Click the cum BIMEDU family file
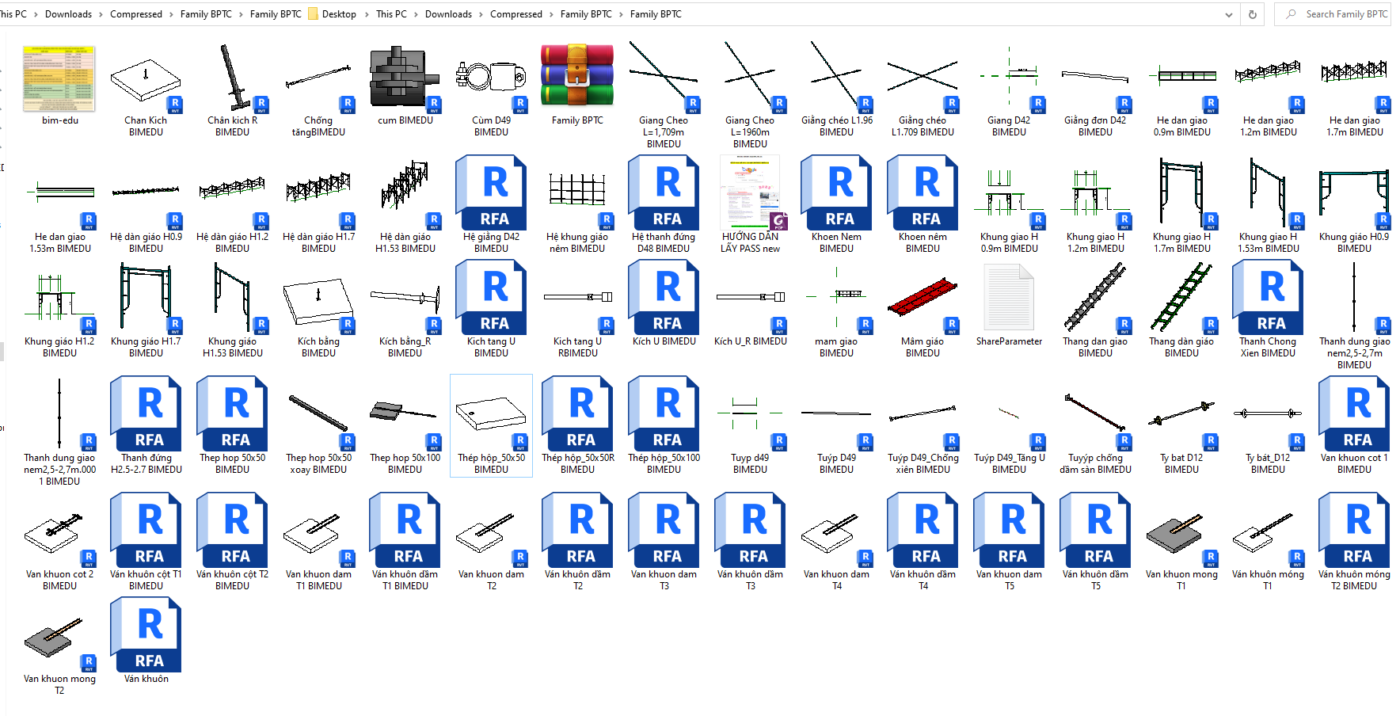 (x=404, y=78)
